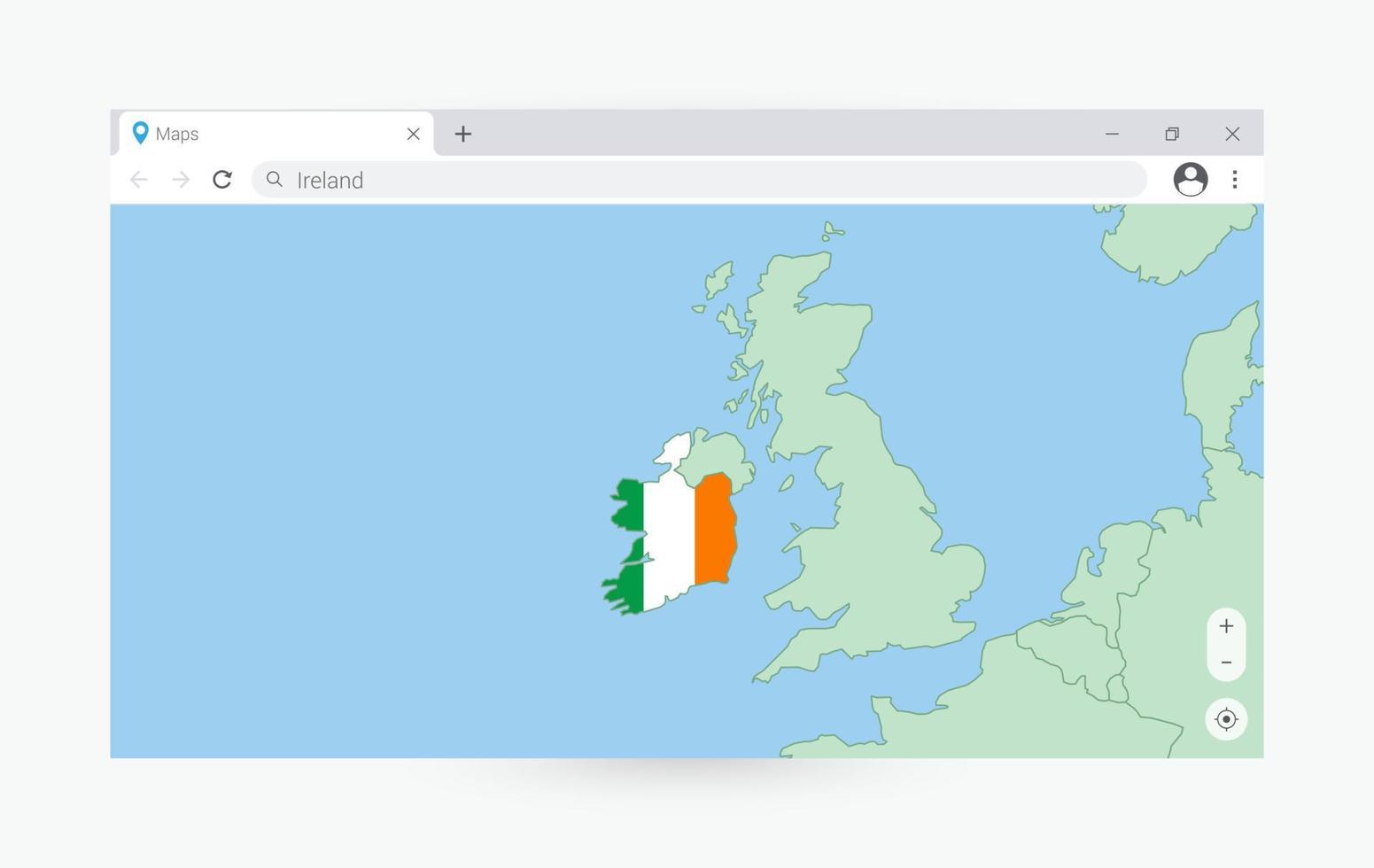Reload the page
1374x868 pixels.
[222, 180]
